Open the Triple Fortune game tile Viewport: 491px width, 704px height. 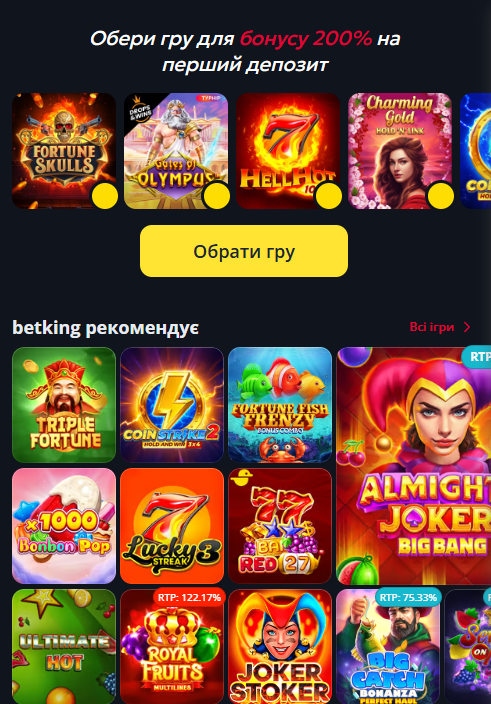(x=64, y=405)
